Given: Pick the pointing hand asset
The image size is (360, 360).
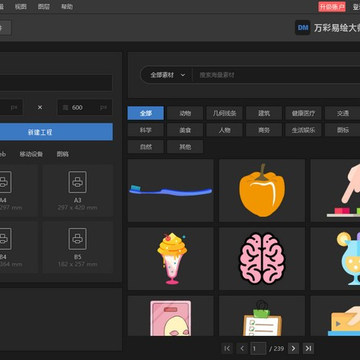Looking at the screenshot, I should [335, 191].
